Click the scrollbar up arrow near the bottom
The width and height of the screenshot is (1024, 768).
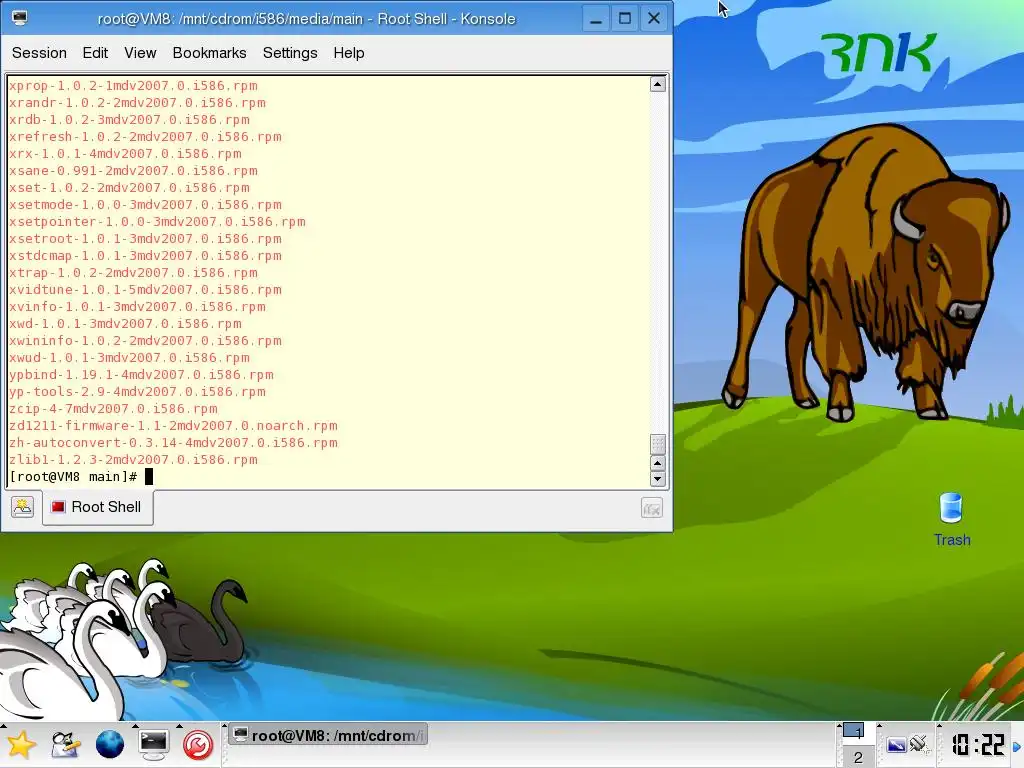point(658,463)
